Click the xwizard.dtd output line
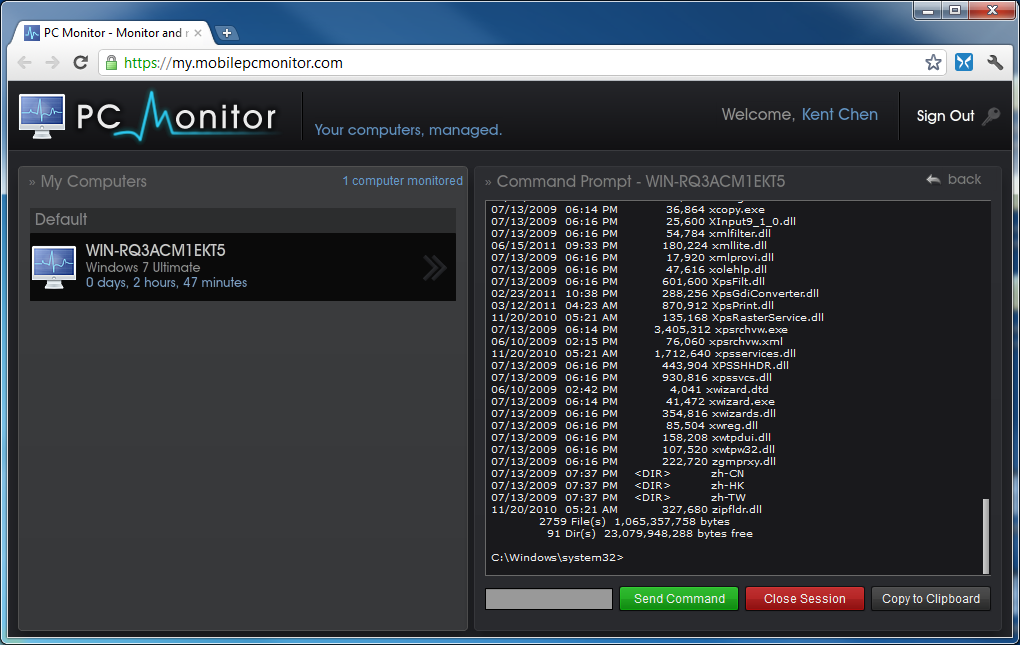 pyautogui.click(x=630, y=389)
